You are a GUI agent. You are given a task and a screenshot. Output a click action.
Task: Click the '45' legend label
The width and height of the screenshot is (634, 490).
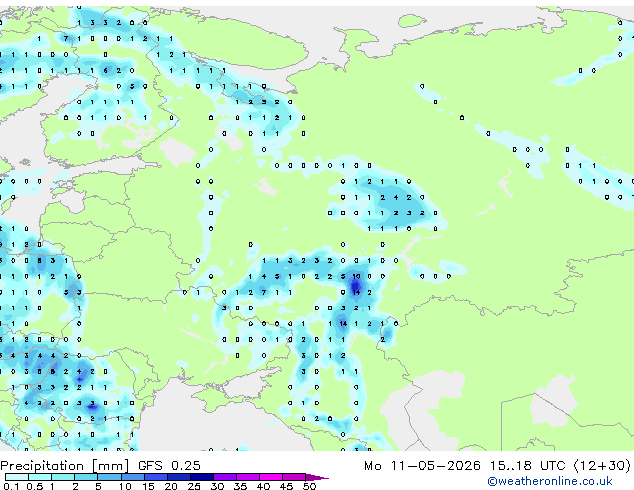coord(286,486)
